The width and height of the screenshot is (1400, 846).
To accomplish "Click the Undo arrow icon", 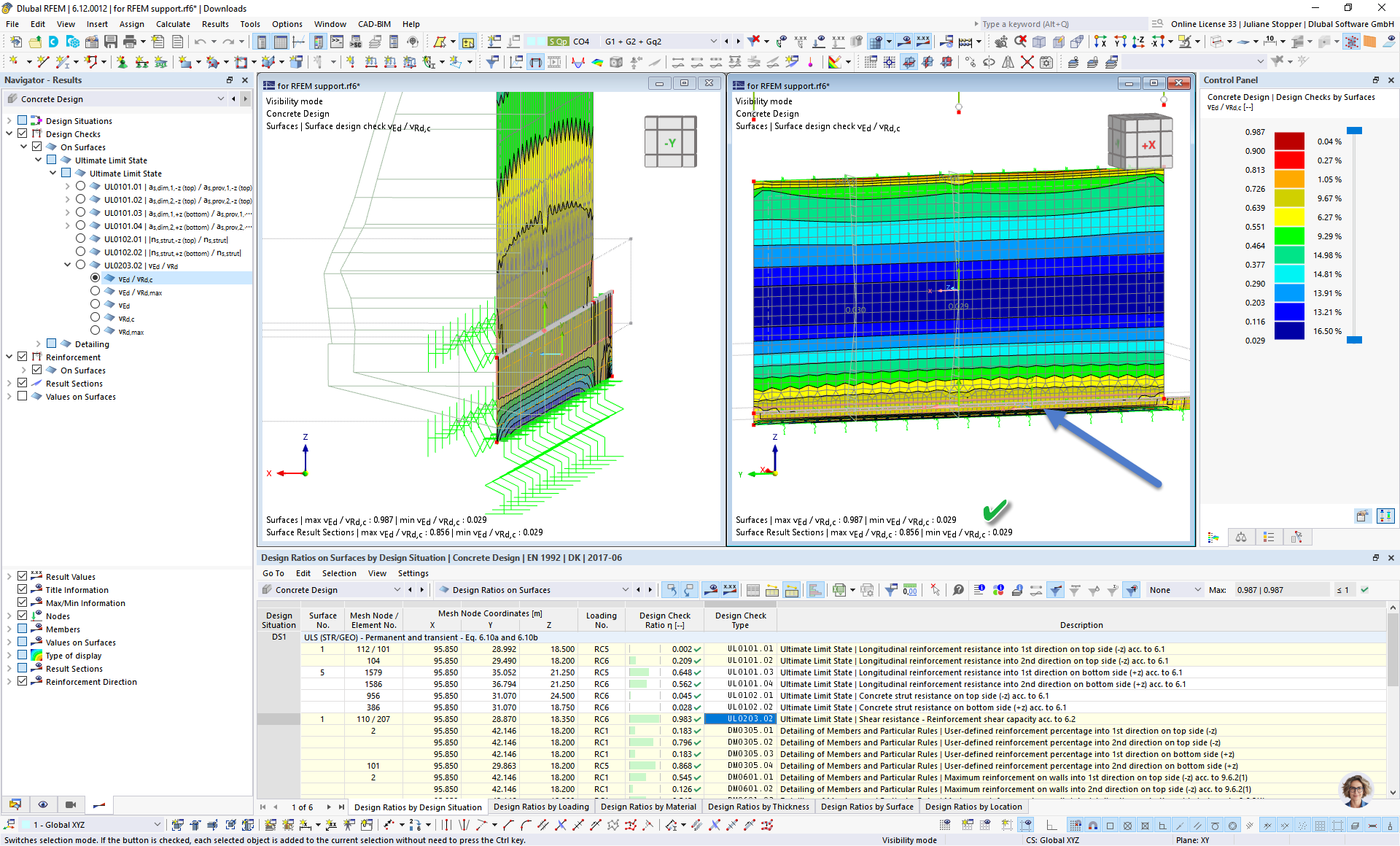I will click(200, 42).
